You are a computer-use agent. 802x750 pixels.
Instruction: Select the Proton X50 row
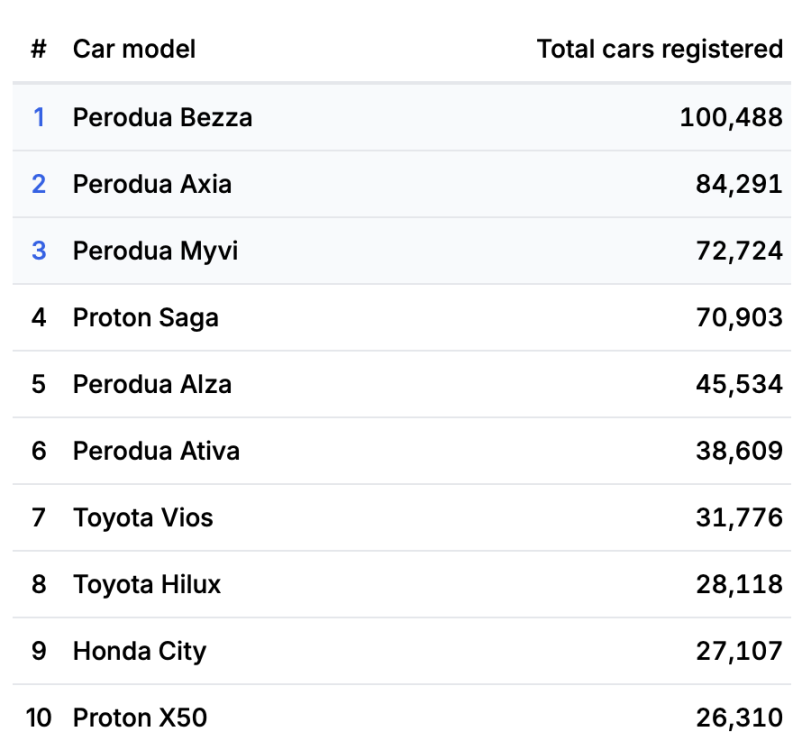[x=140, y=717]
